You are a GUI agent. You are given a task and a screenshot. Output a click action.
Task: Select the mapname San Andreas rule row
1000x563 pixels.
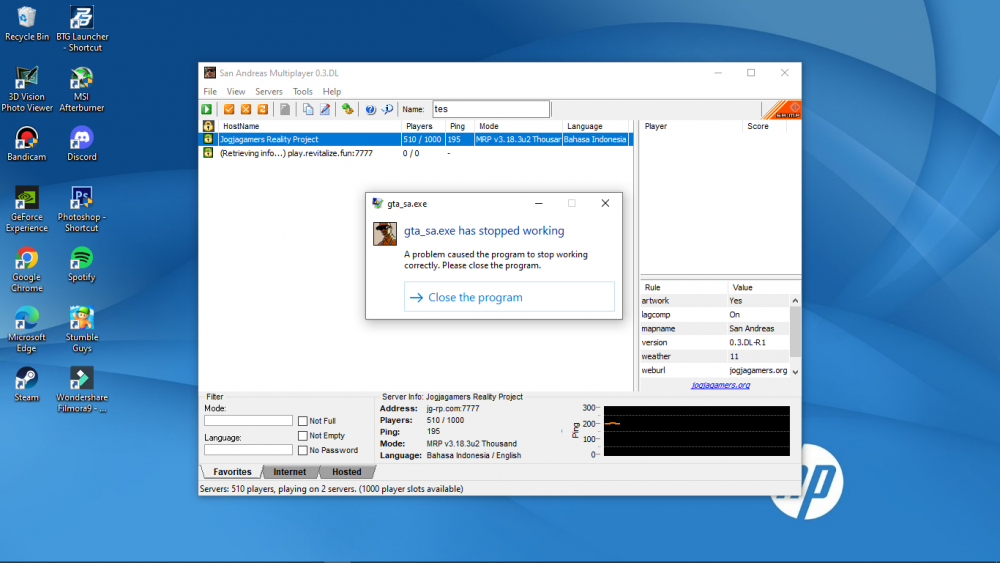715,329
